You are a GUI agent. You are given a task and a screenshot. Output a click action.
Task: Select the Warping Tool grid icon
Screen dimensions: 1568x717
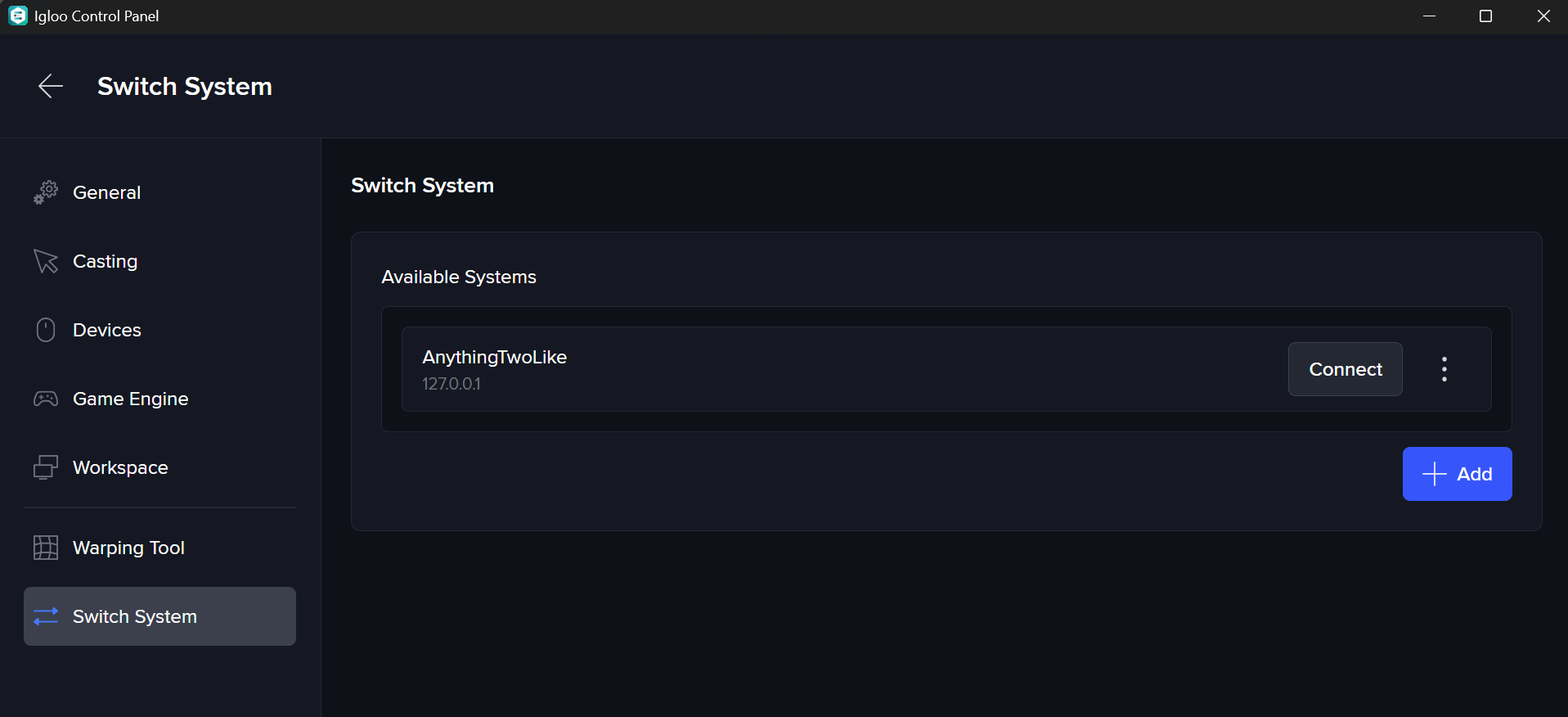pyautogui.click(x=46, y=548)
